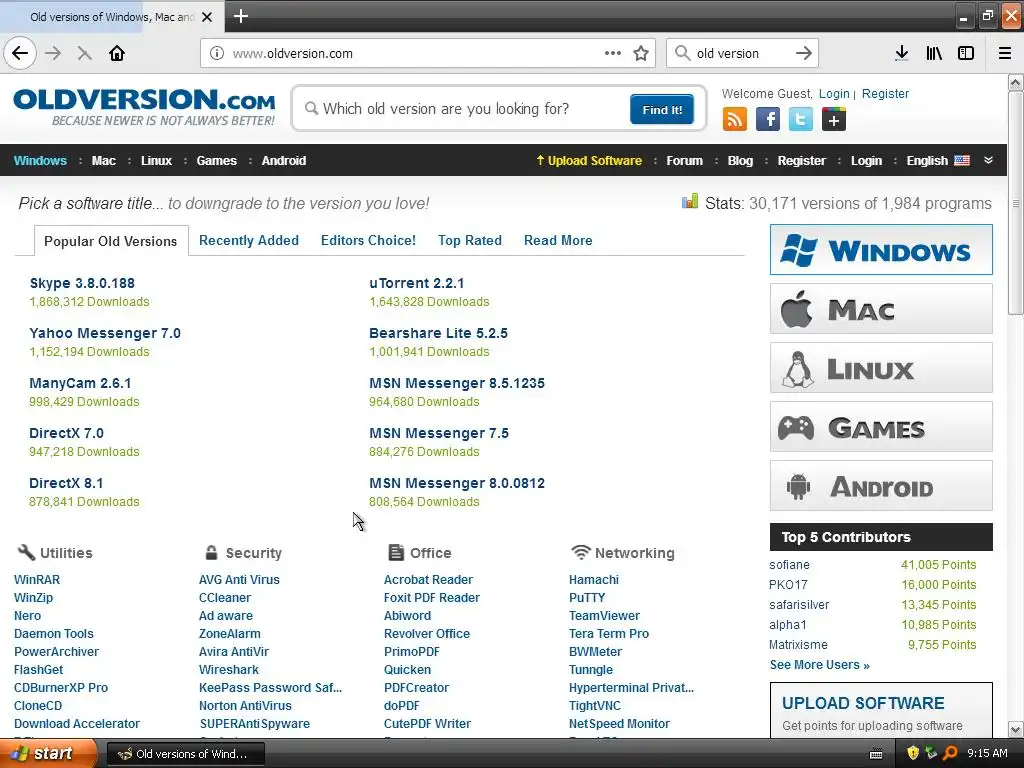The image size is (1024, 768).
Task: Switch to Recently Added tab
Action: (249, 240)
